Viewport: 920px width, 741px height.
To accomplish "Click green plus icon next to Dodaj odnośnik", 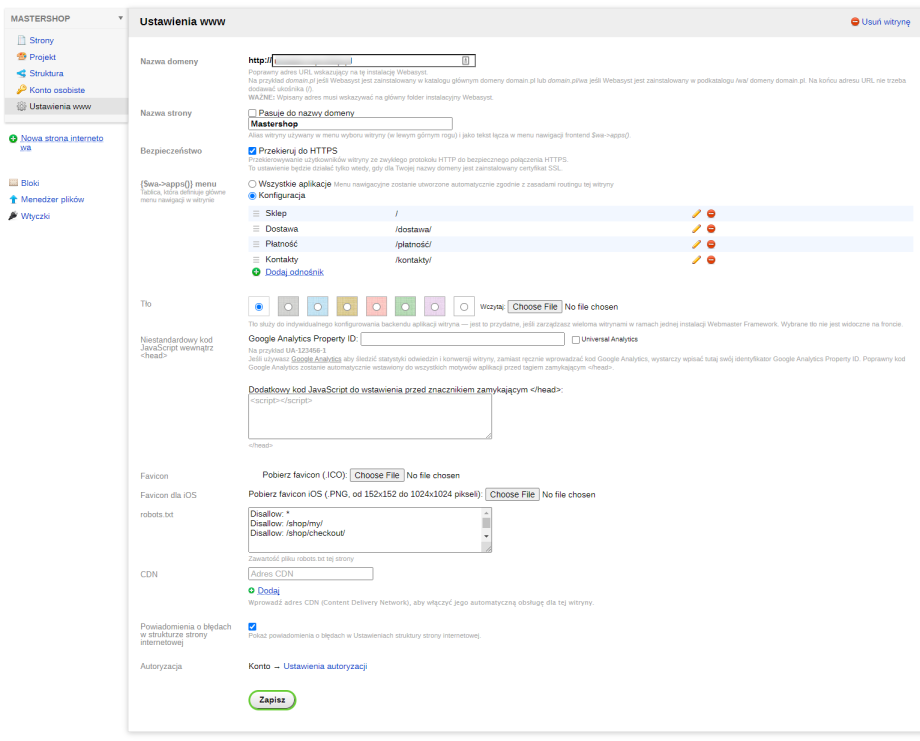I will (x=256, y=272).
